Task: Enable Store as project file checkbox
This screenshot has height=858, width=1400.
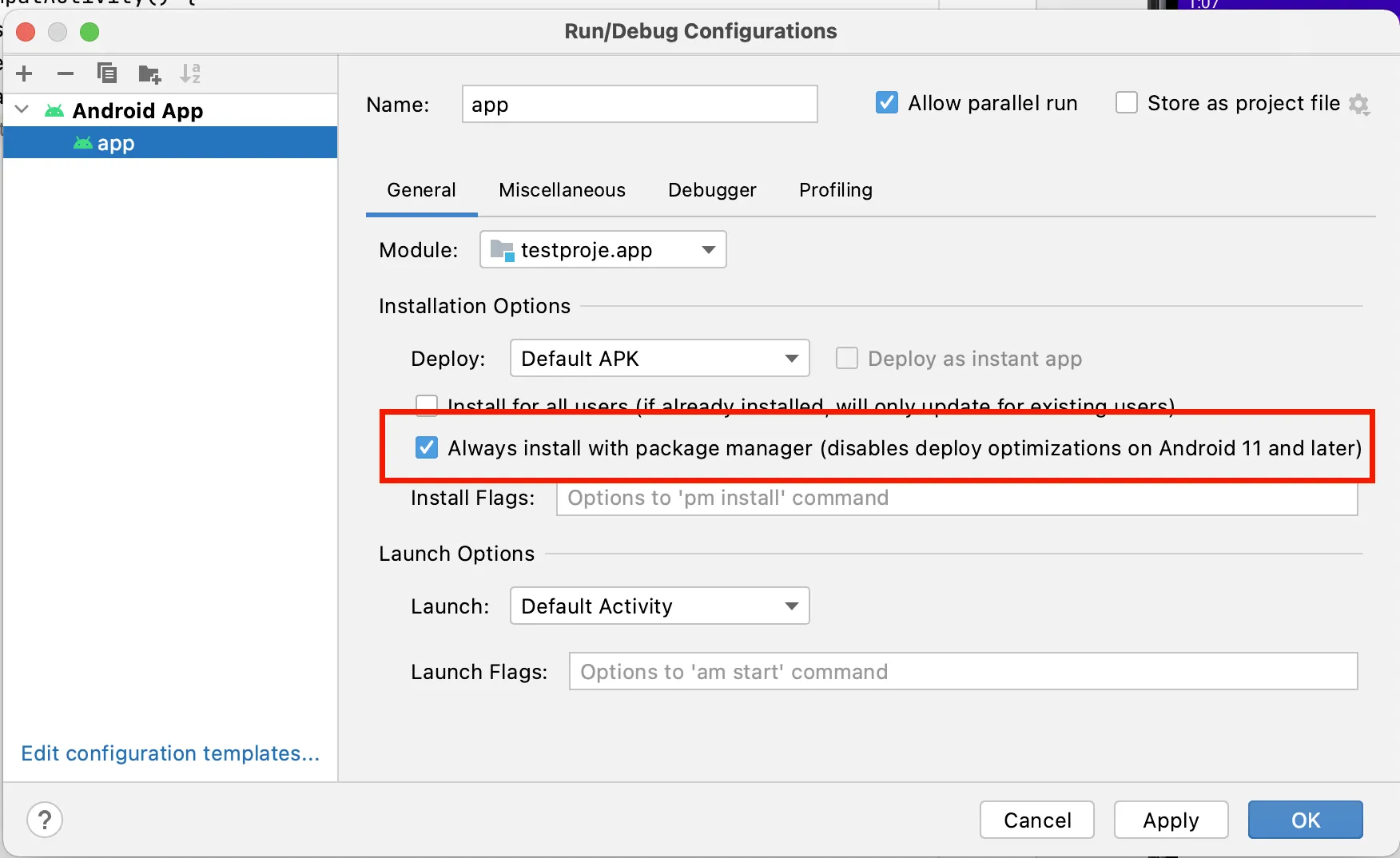Action: click(x=1127, y=103)
